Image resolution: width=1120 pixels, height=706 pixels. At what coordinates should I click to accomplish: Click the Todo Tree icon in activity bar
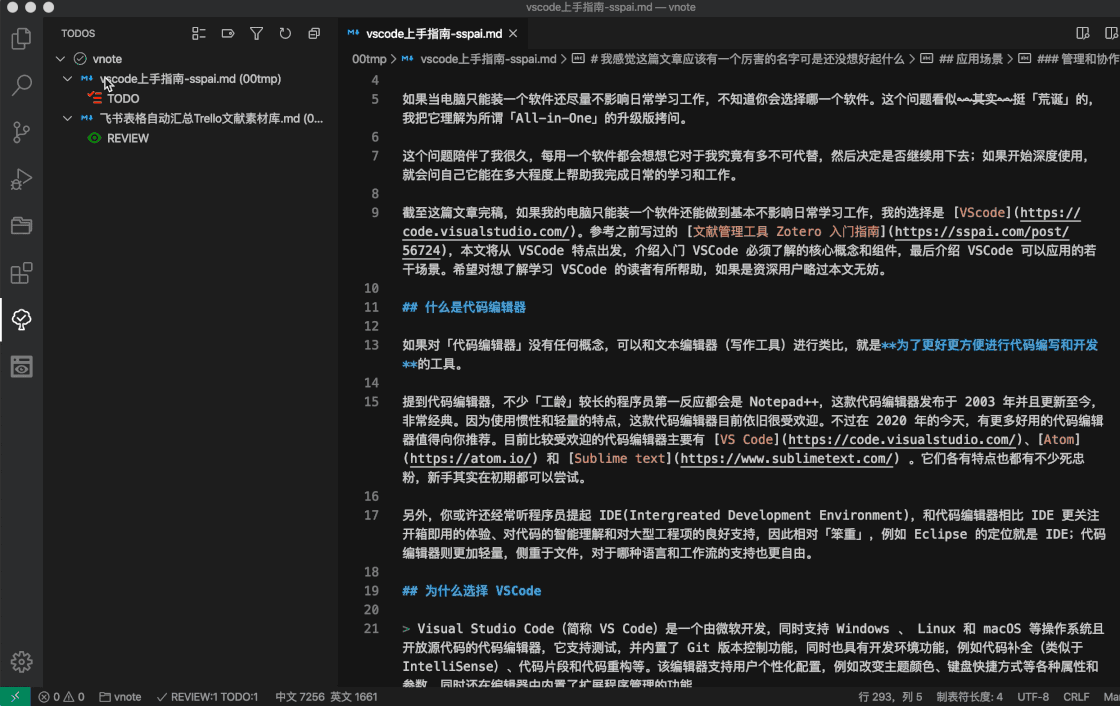pos(21,320)
